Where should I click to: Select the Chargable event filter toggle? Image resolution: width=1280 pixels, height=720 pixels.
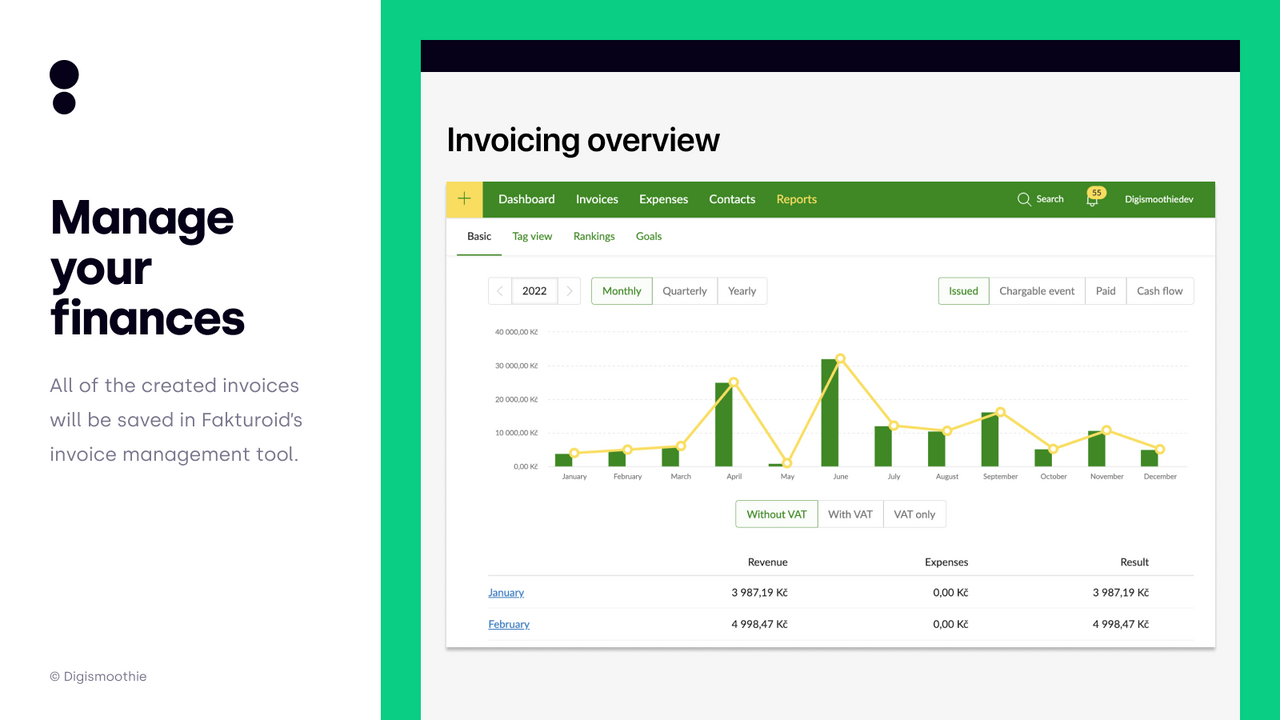tap(1037, 291)
